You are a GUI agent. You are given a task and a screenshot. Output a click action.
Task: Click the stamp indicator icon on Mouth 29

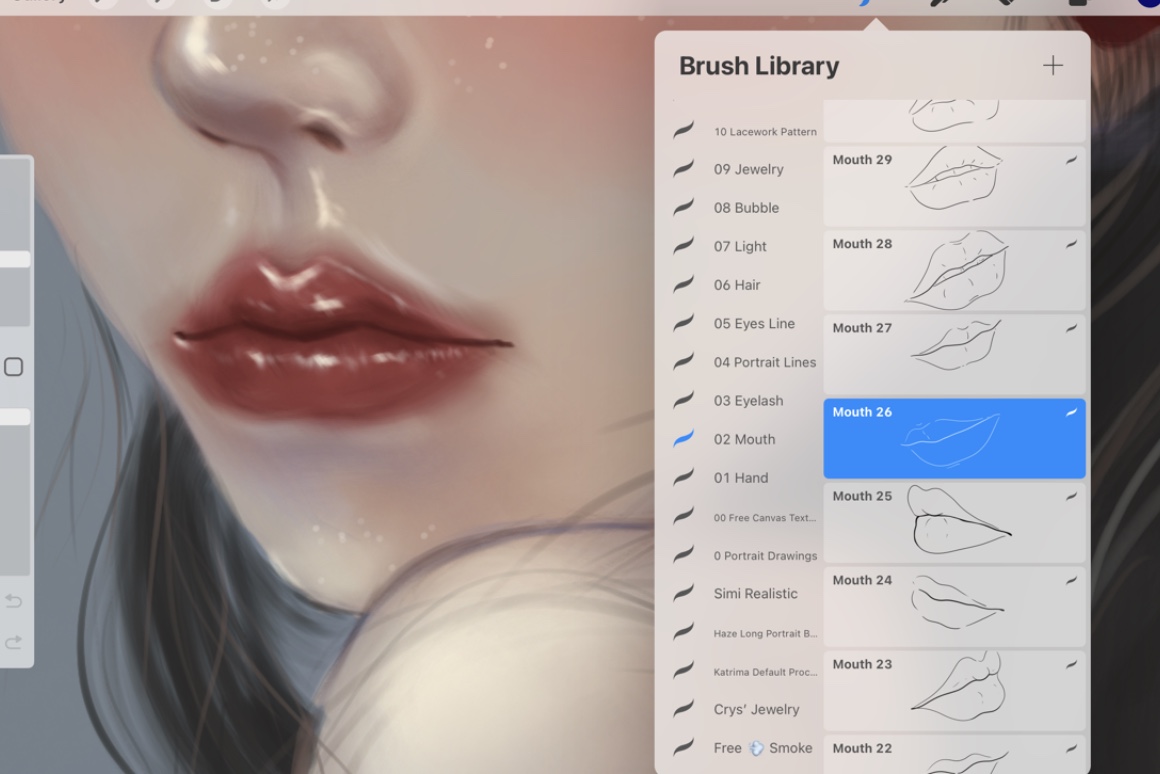tap(1071, 160)
